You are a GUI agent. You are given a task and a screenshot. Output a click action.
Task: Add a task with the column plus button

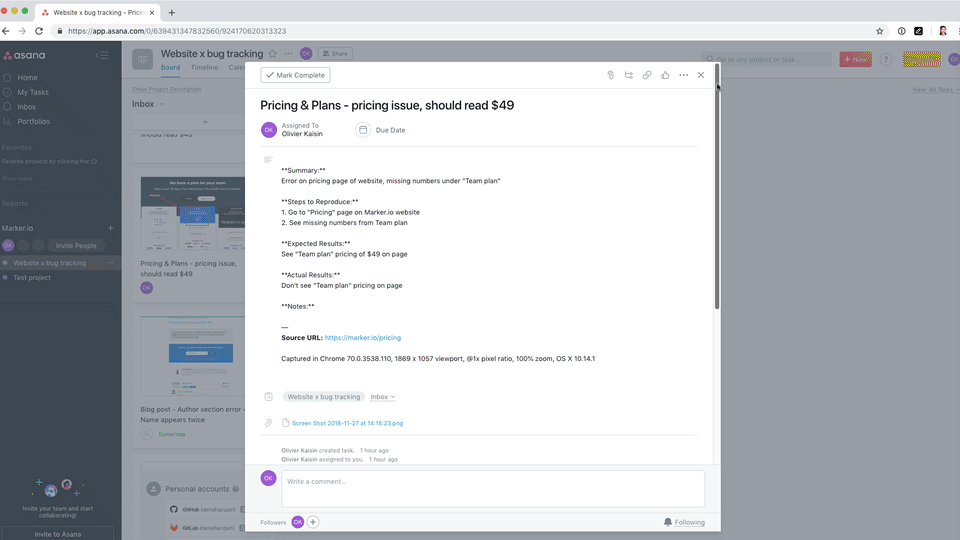[x=205, y=122]
